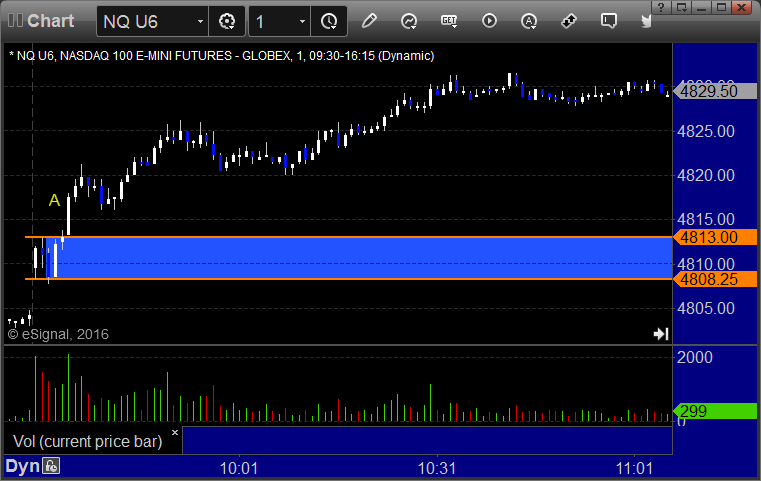The image size is (761, 481).
Task: Click the pop-out window button
Action: (682, 7)
